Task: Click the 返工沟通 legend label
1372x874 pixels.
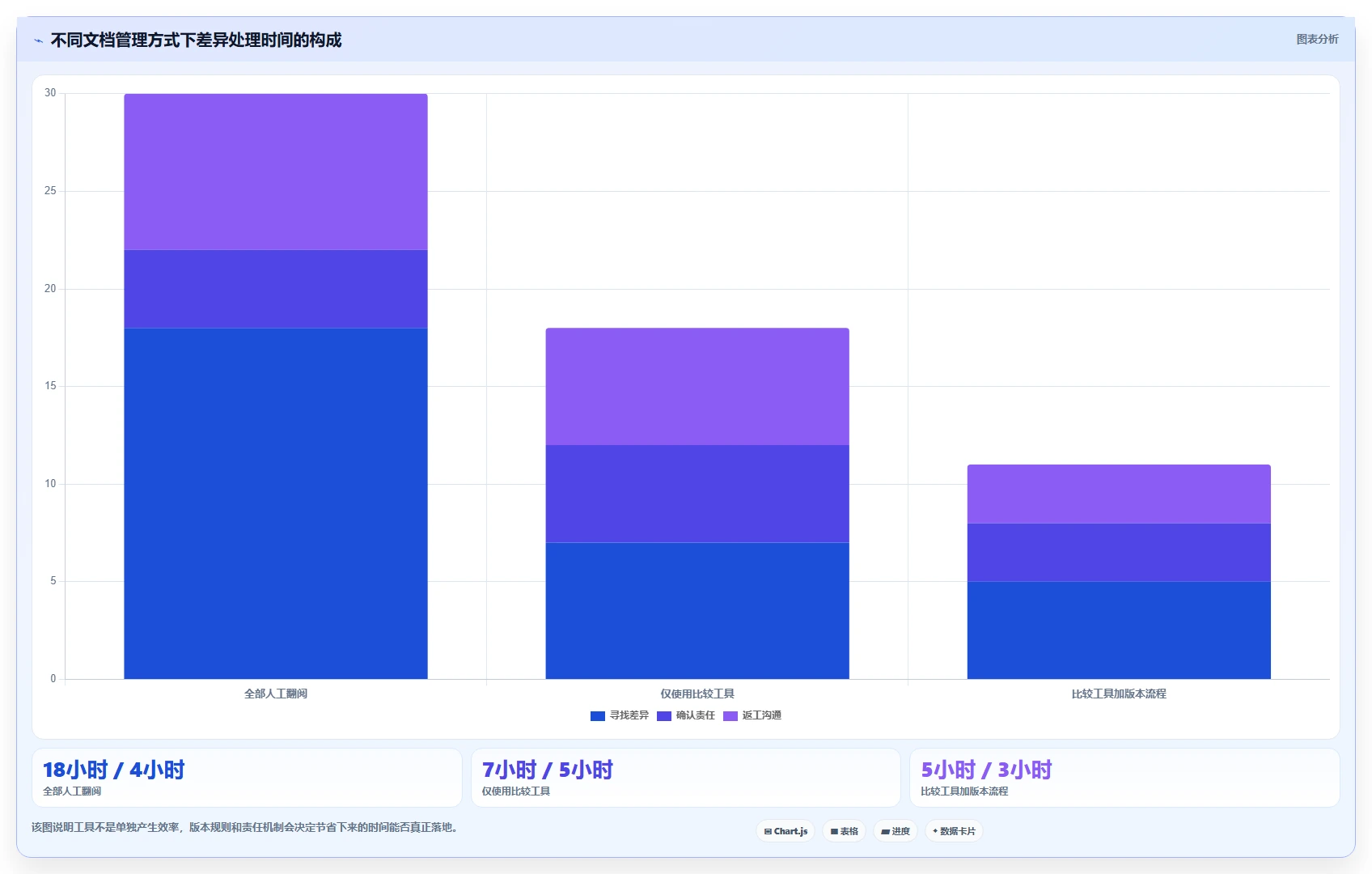Action: pos(762,715)
